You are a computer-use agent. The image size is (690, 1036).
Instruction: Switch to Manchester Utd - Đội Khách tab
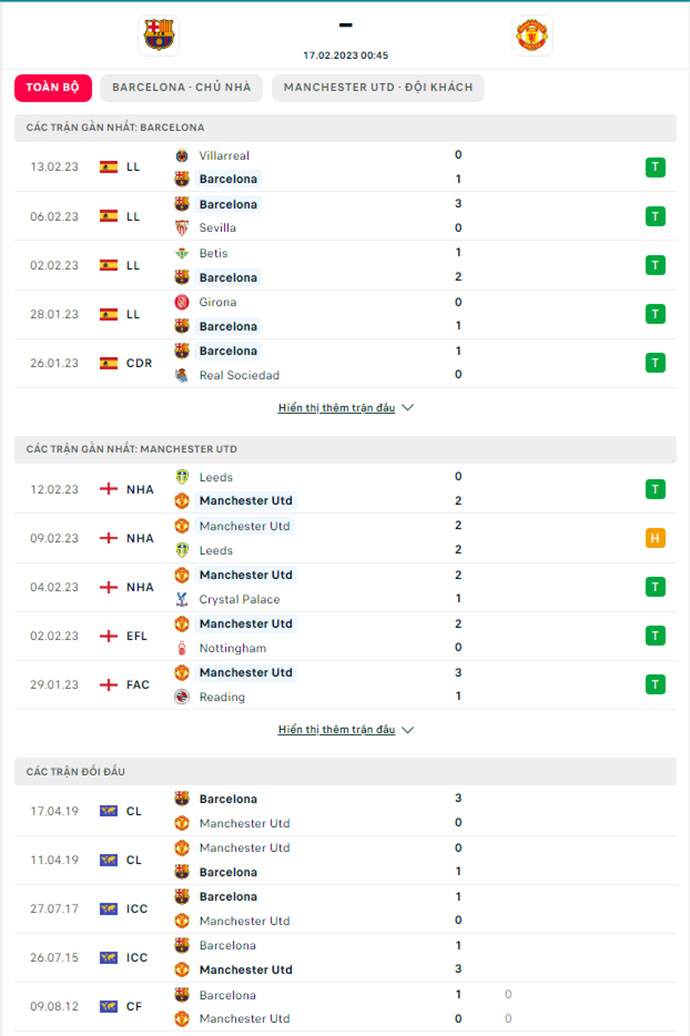pyautogui.click(x=378, y=87)
